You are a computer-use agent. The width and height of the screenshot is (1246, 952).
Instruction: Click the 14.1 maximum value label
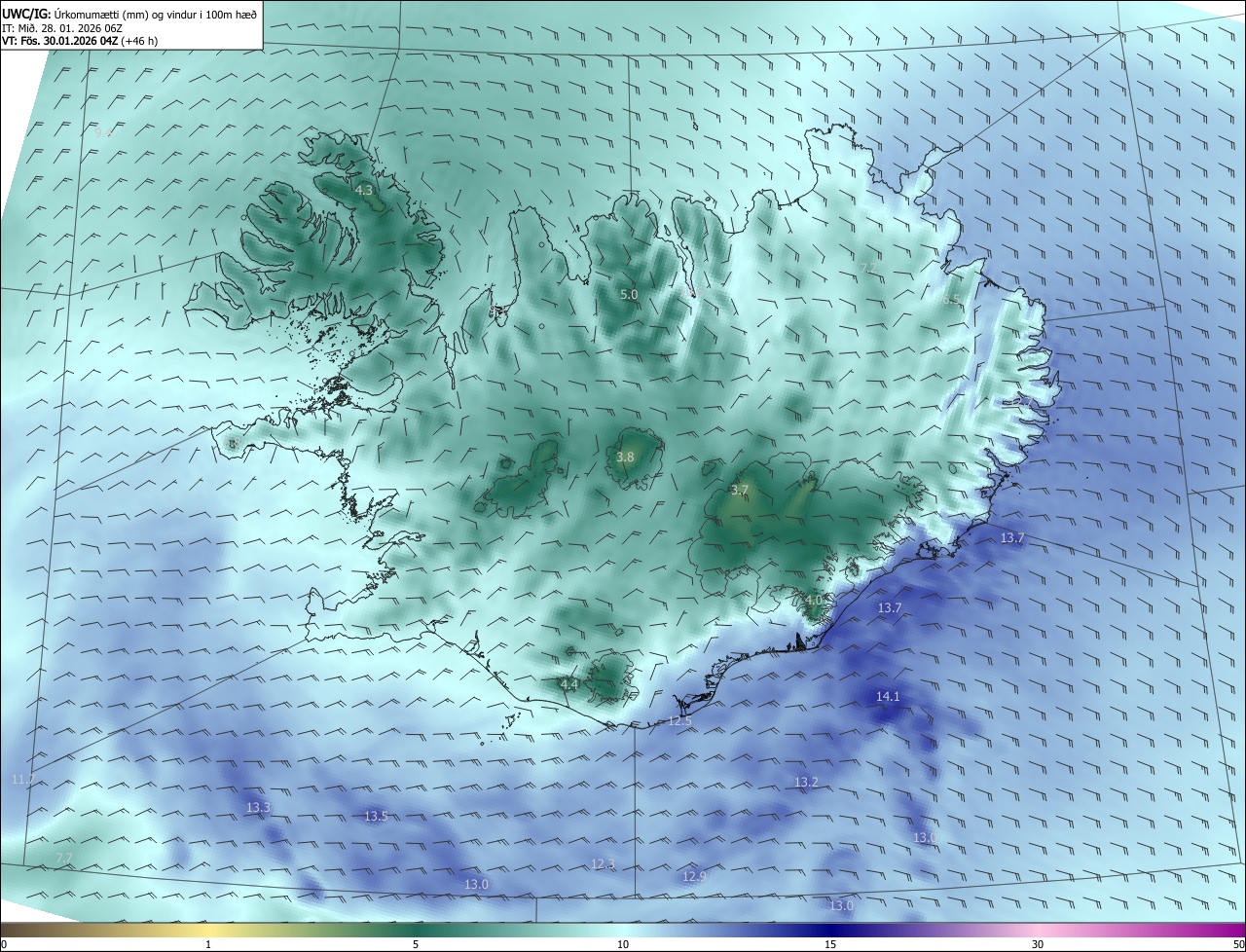[x=888, y=696]
